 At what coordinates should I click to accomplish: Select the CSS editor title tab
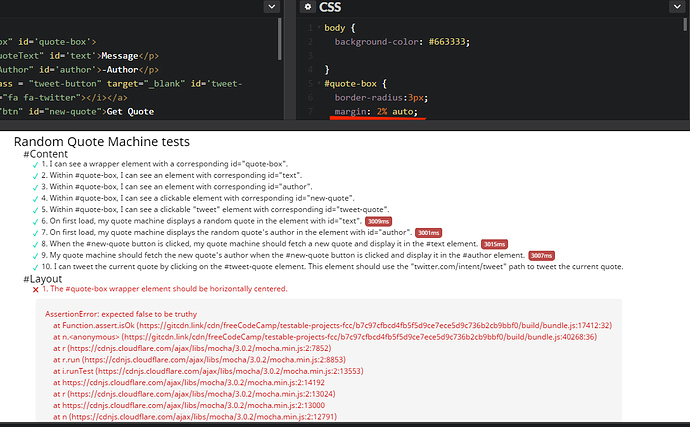330,8
